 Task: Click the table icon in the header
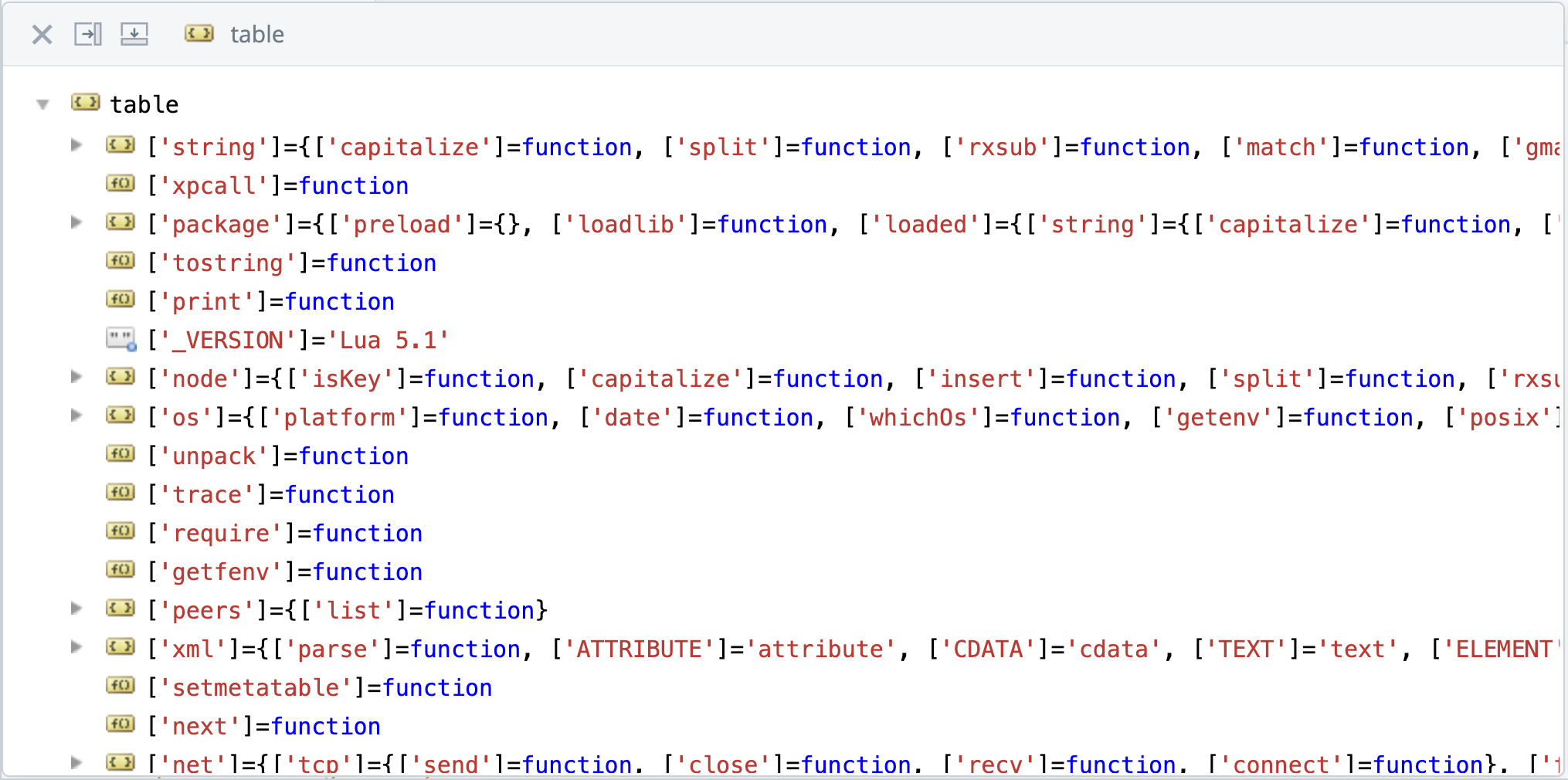199,34
